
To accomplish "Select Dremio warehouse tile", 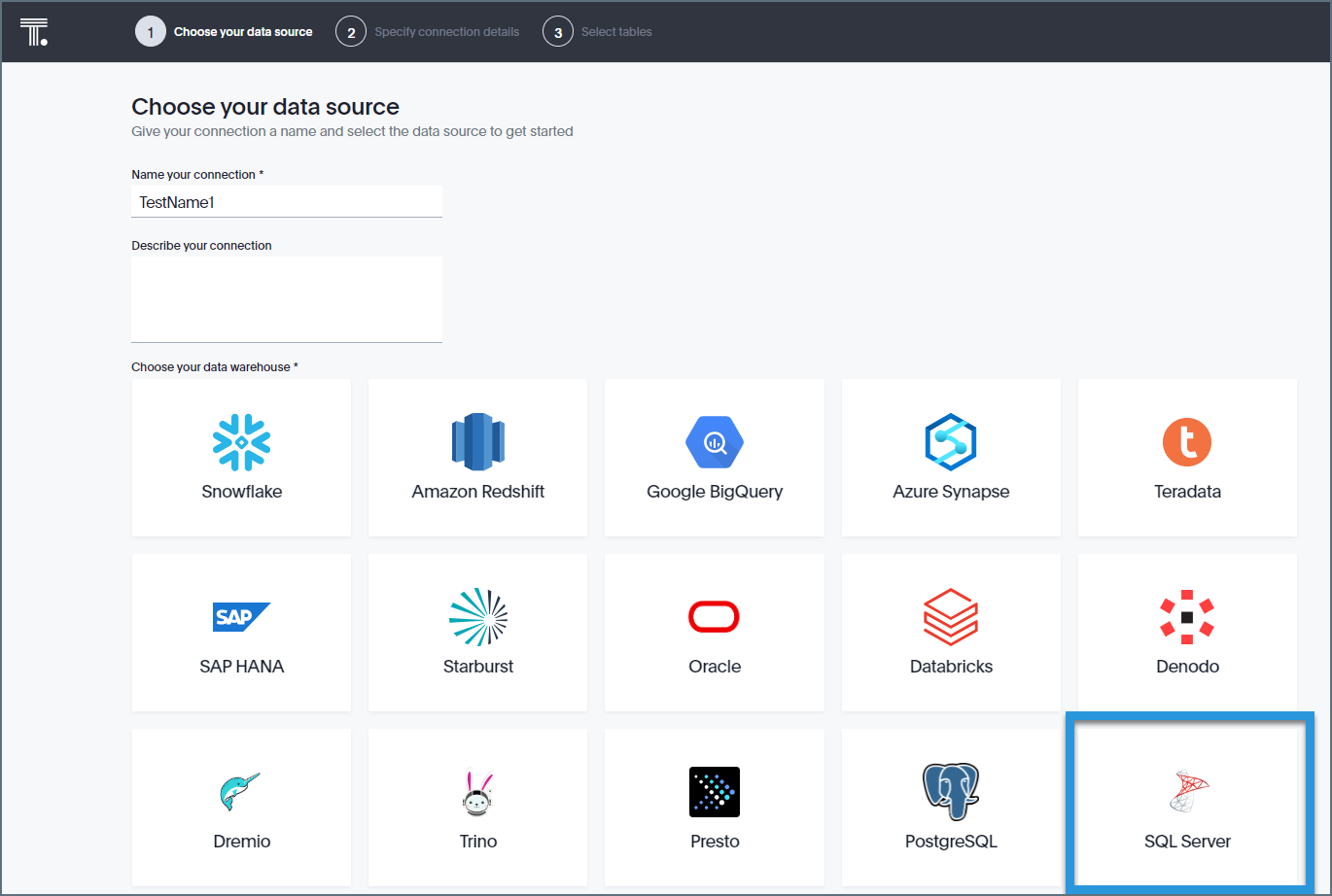I will [x=241, y=807].
